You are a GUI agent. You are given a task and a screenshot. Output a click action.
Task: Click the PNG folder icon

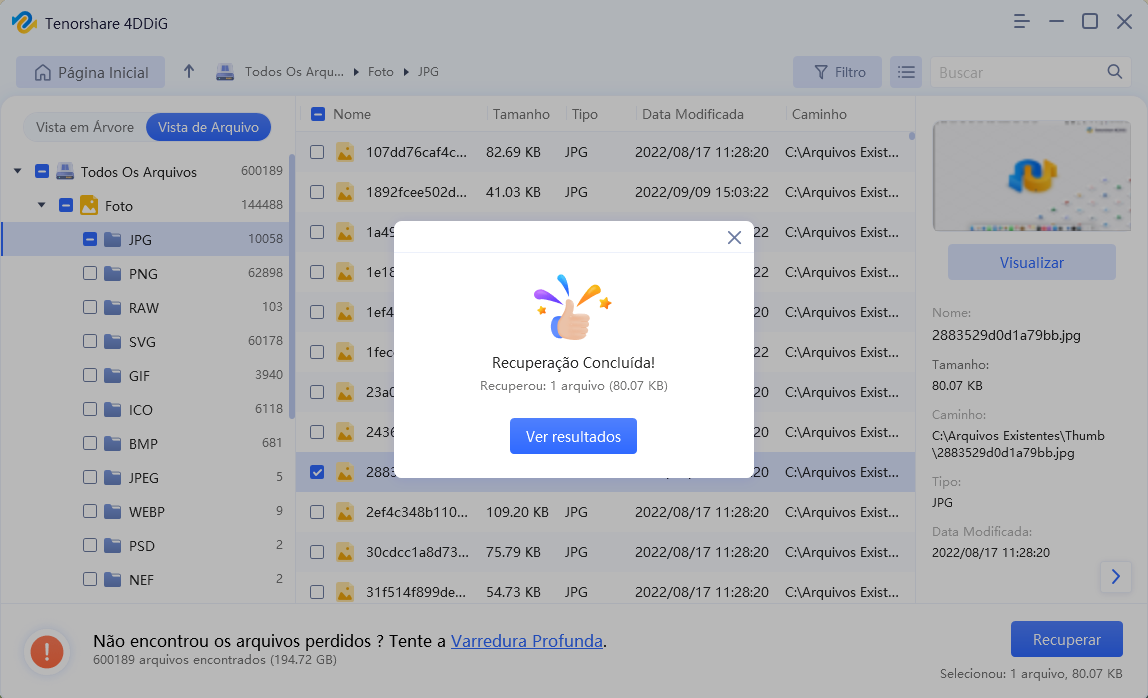click(x=113, y=273)
